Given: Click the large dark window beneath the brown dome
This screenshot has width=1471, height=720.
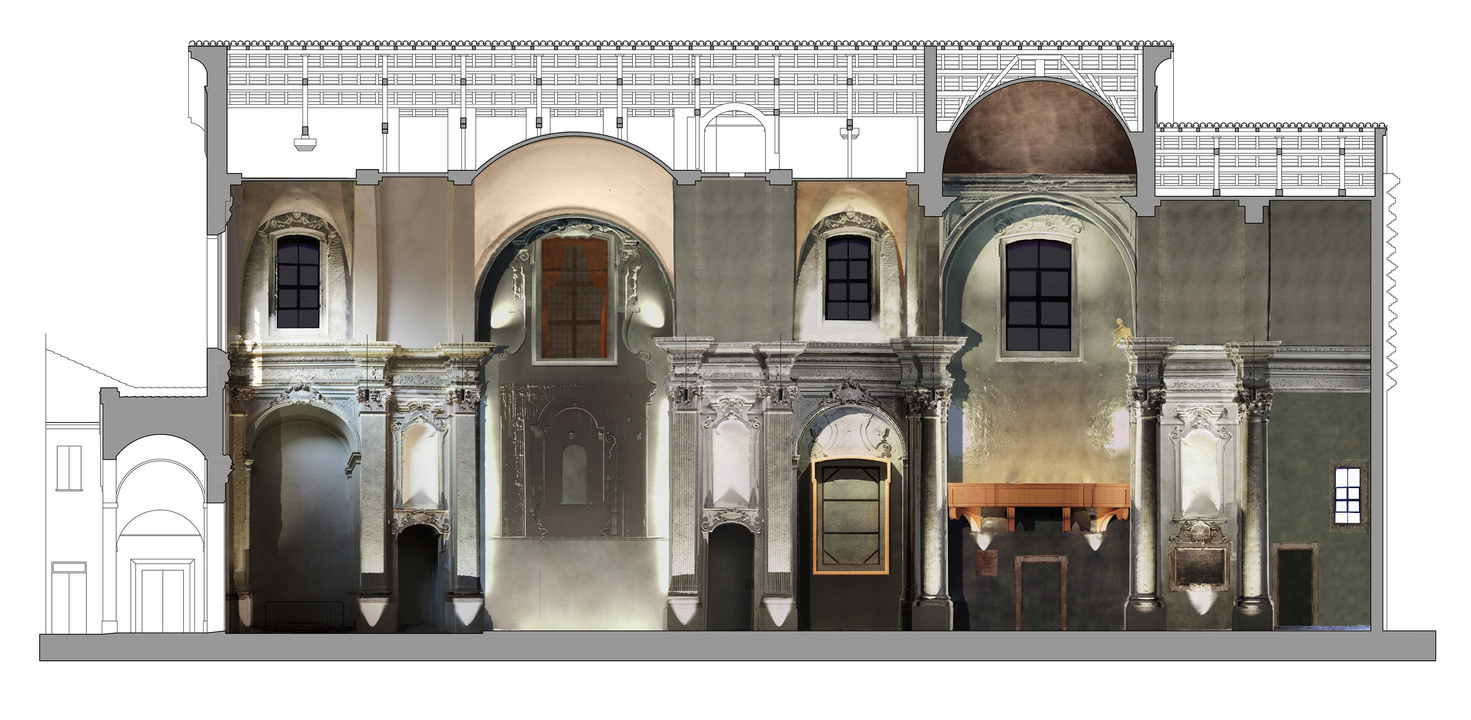Looking at the screenshot, I should click(1038, 295).
